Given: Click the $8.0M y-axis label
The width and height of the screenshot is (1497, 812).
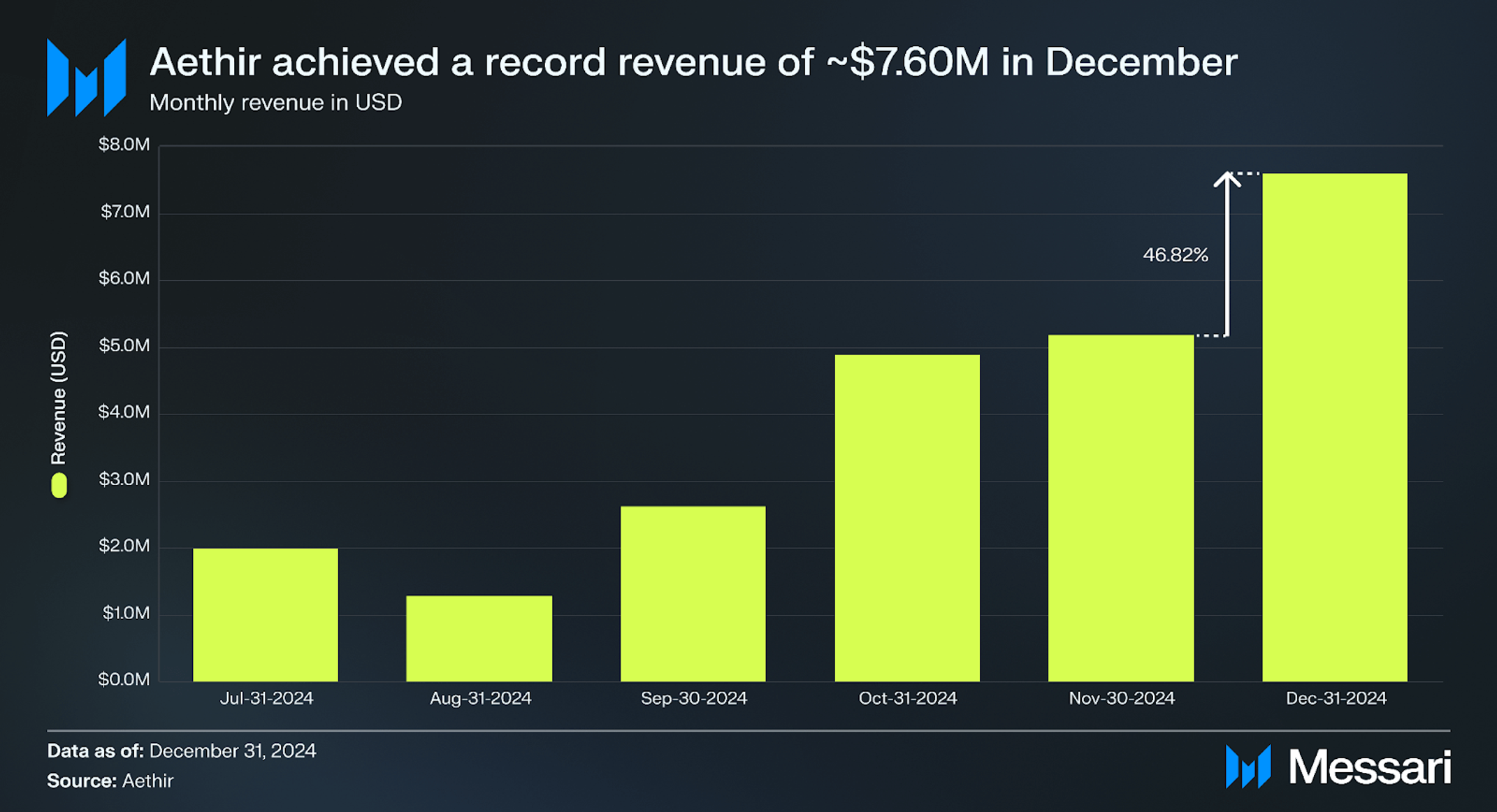Looking at the screenshot, I should pos(124,145).
